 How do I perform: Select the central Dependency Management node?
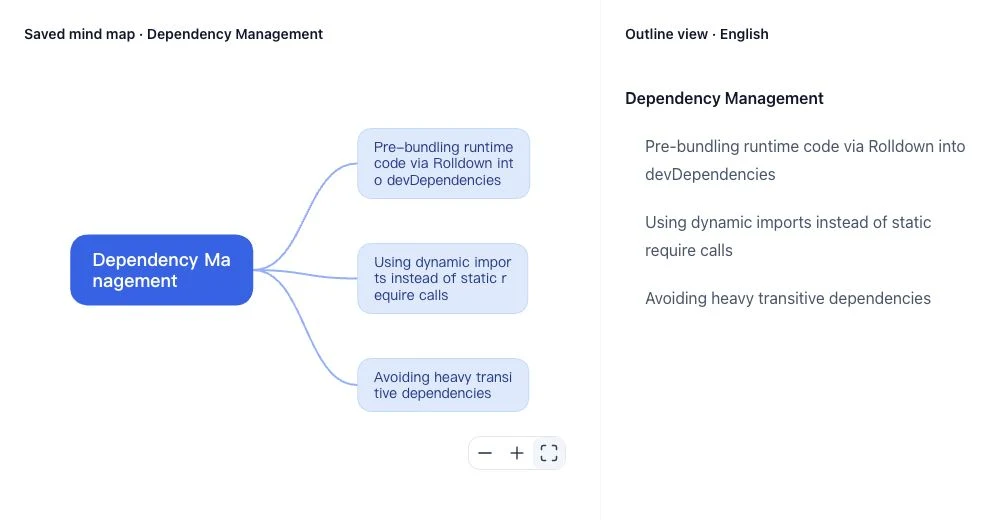click(x=161, y=270)
